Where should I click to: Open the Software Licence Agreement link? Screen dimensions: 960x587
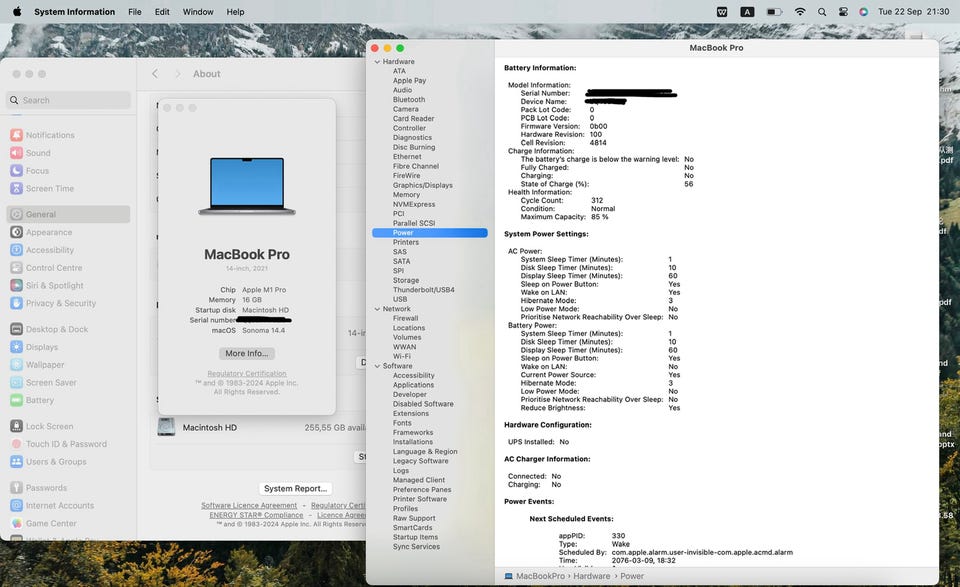coord(249,506)
